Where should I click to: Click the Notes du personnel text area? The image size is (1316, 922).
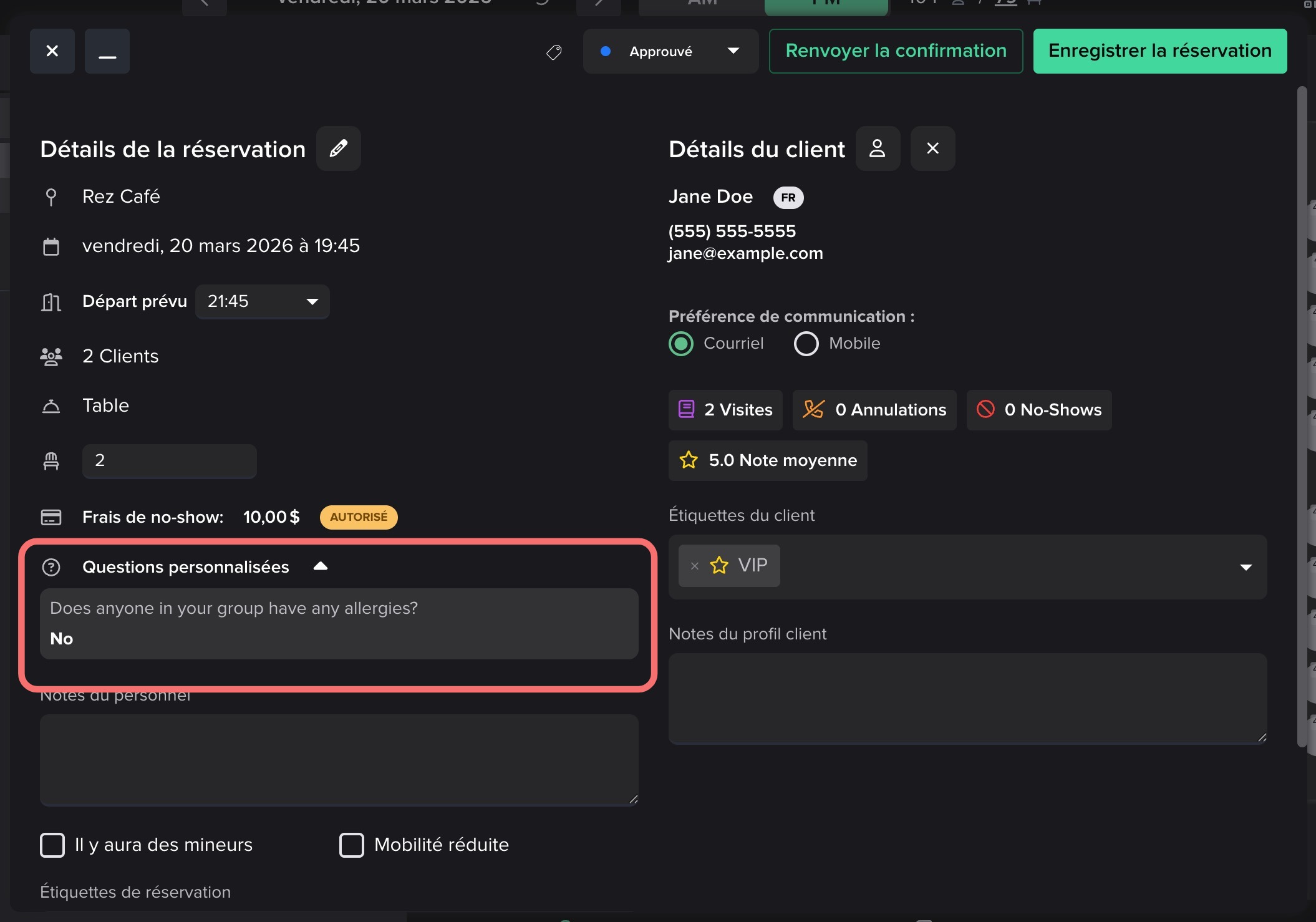click(x=339, y=760)
